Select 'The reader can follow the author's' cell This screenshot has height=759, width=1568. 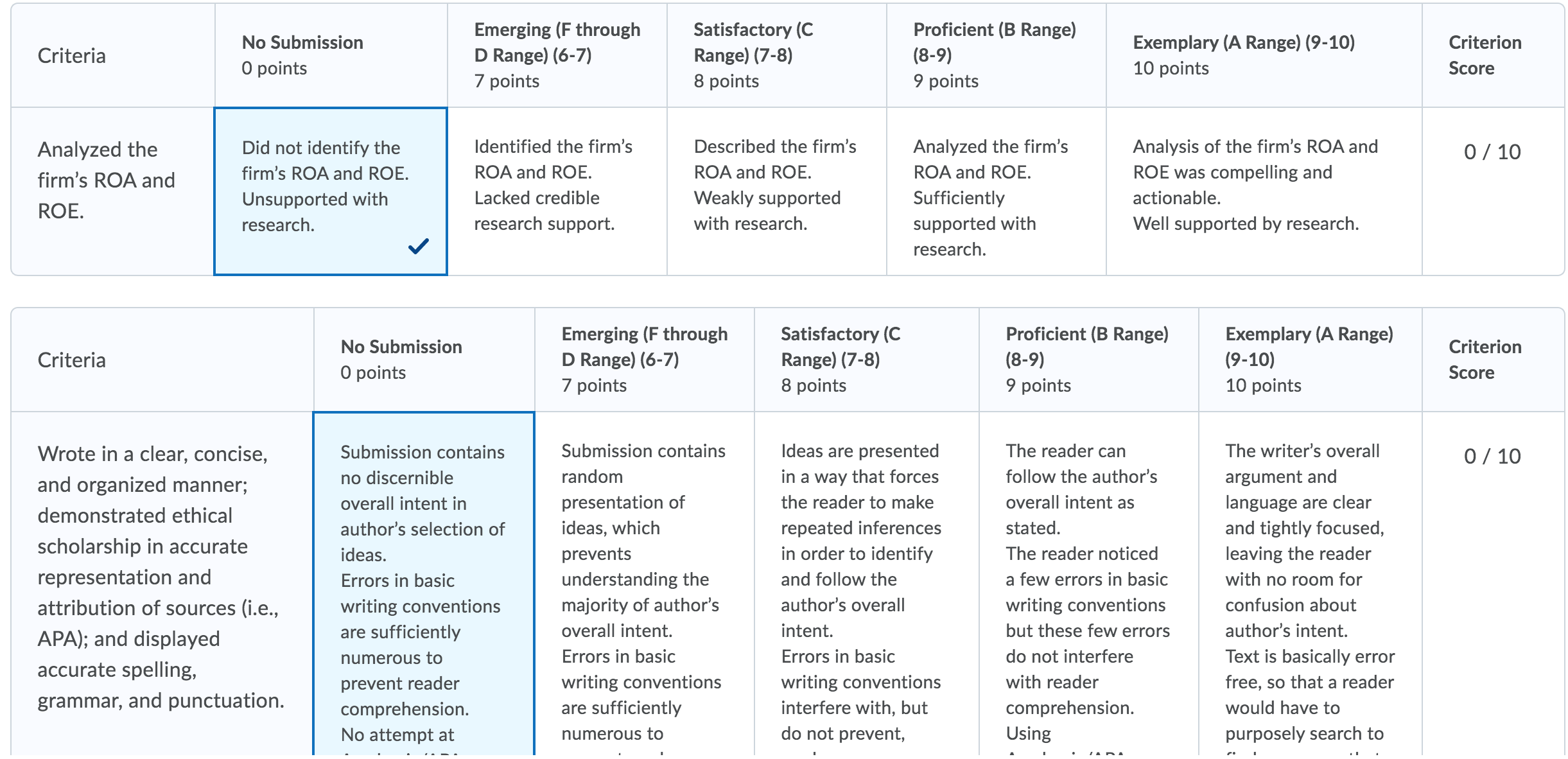pyautogui.click(x=1089, y=584)
